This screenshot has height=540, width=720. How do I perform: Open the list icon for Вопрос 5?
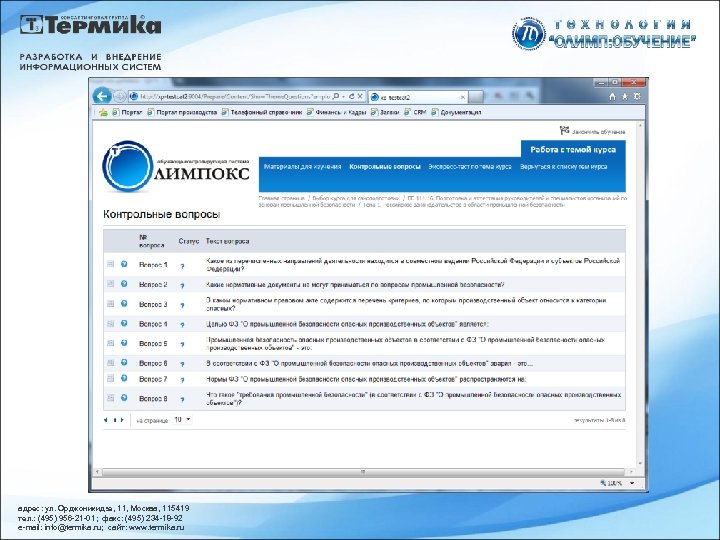point(110,343)
